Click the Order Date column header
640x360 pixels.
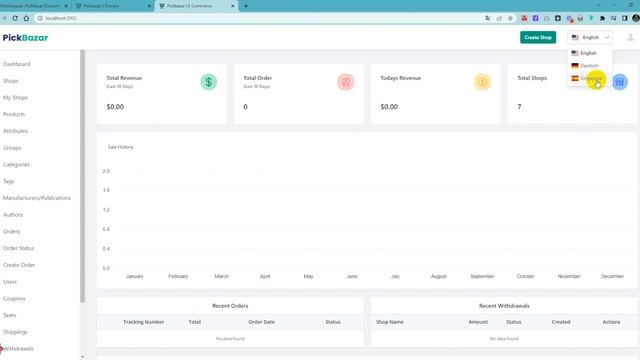point(261,322)
